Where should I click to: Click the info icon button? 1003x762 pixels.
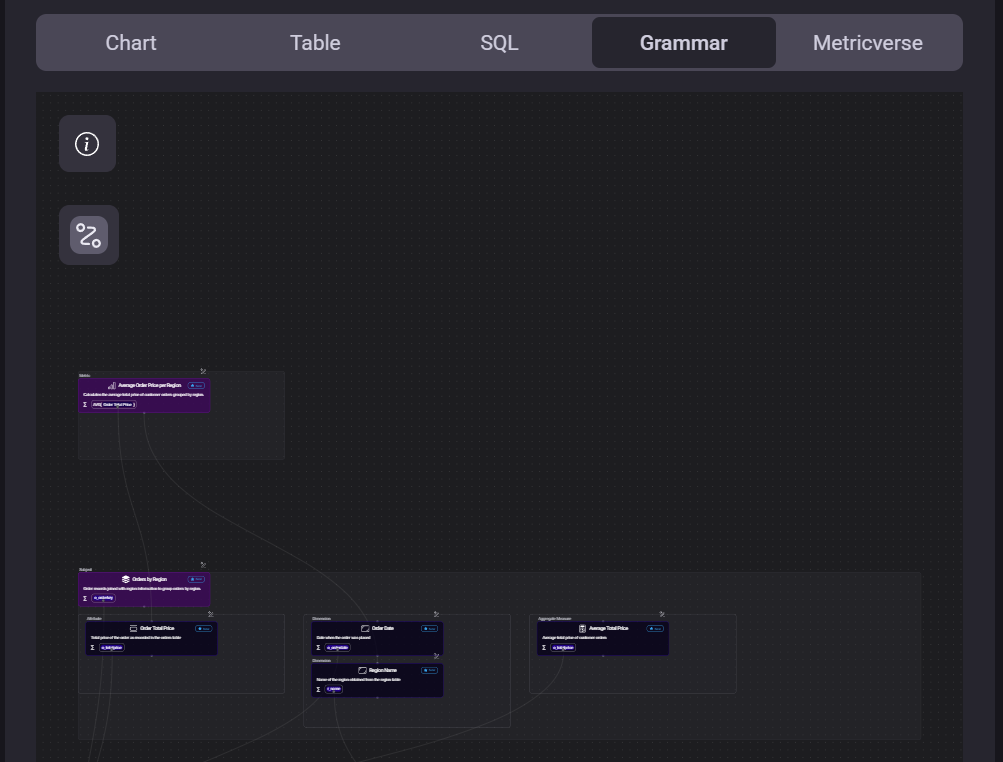[87, 144]
